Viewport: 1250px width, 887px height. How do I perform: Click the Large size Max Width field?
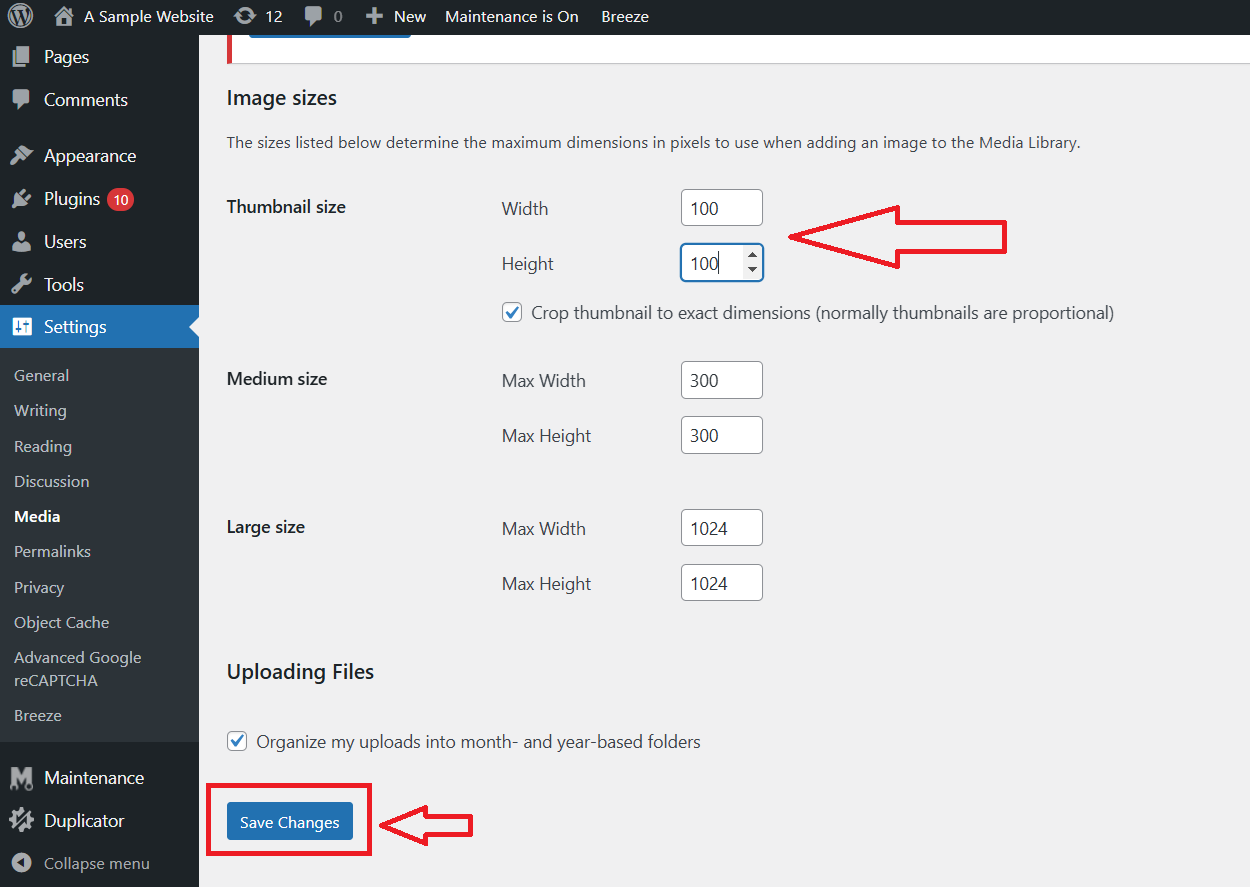721,528
